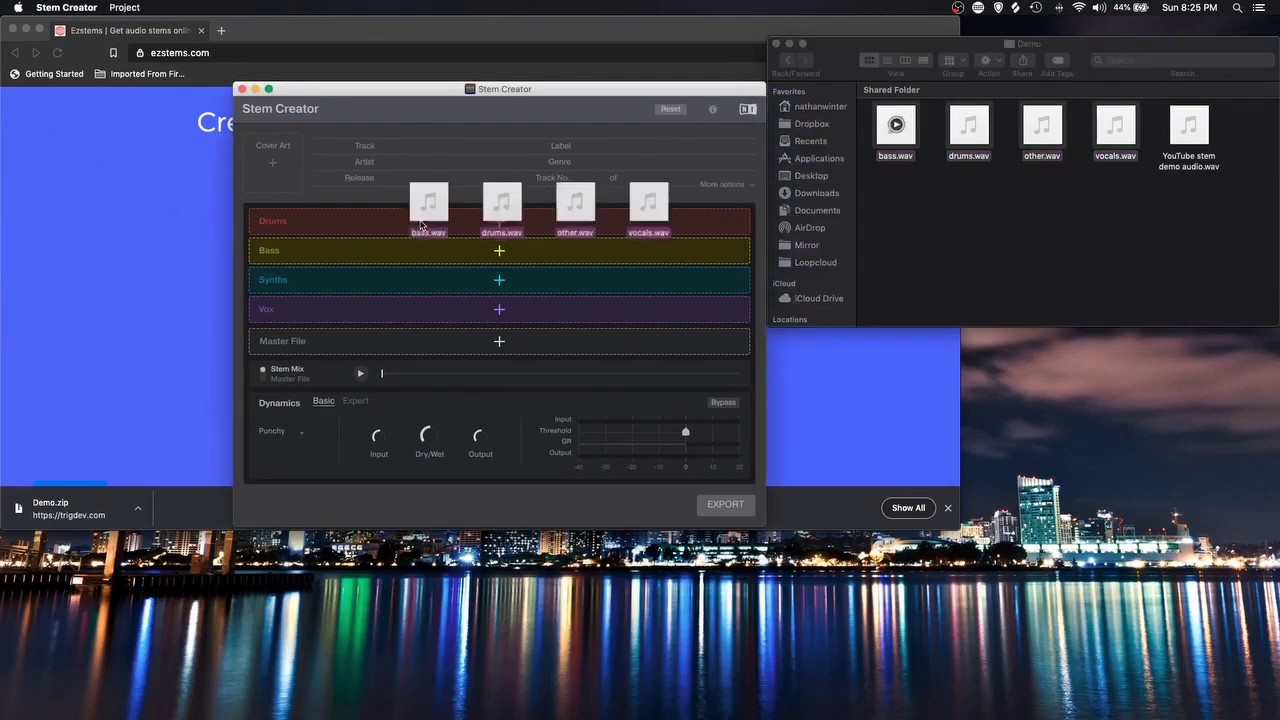Screen dimensions: 1280x720
Task: Click the Release field
Action: coord(359,178)
